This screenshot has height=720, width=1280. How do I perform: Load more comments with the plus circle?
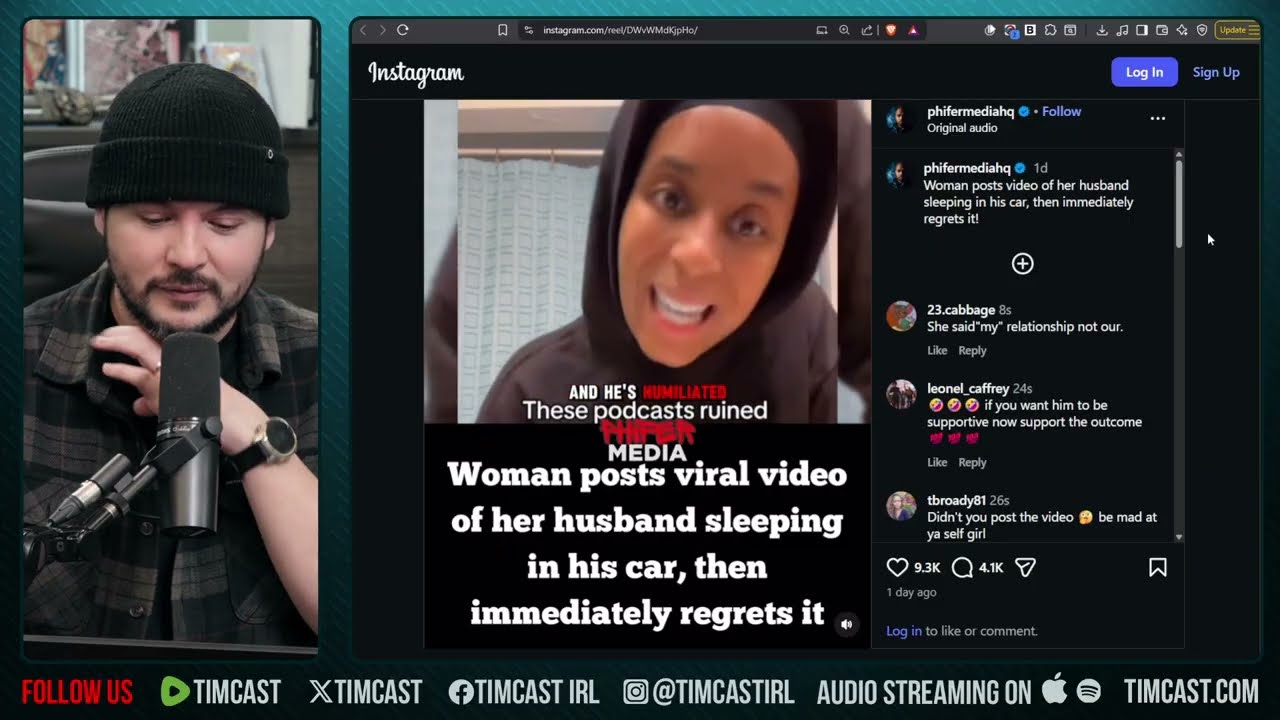pos(1022,264)
